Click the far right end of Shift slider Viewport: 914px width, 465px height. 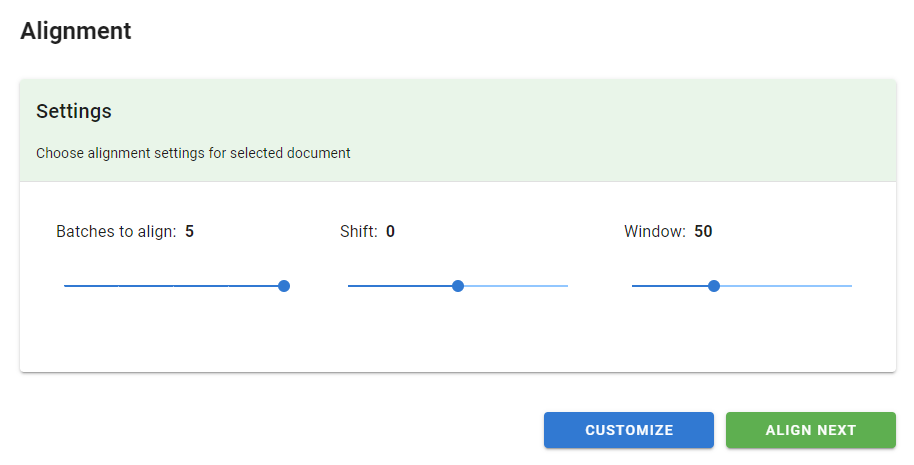pyautogui.click(x=567, y=286)
